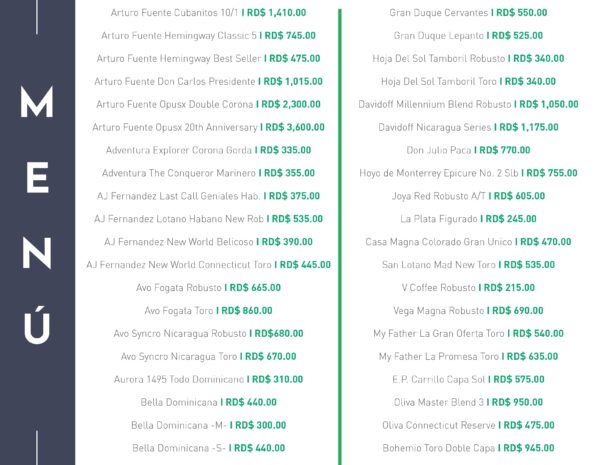This screenshot has width=605, height=465.
Task: Click Gran Duque Cervantes item
Action: click(468, 13)
